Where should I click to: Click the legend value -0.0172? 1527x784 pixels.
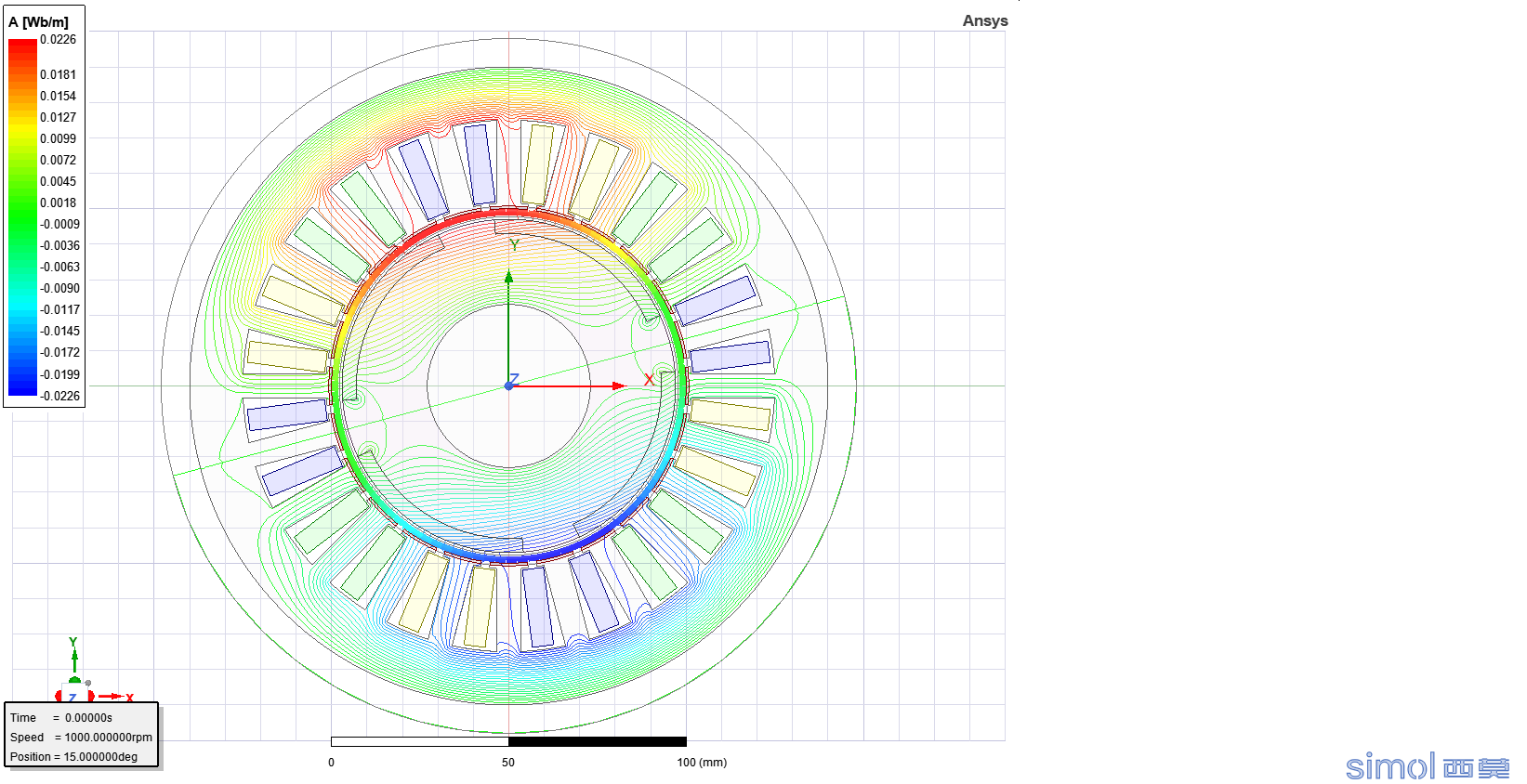pos(59,352)
